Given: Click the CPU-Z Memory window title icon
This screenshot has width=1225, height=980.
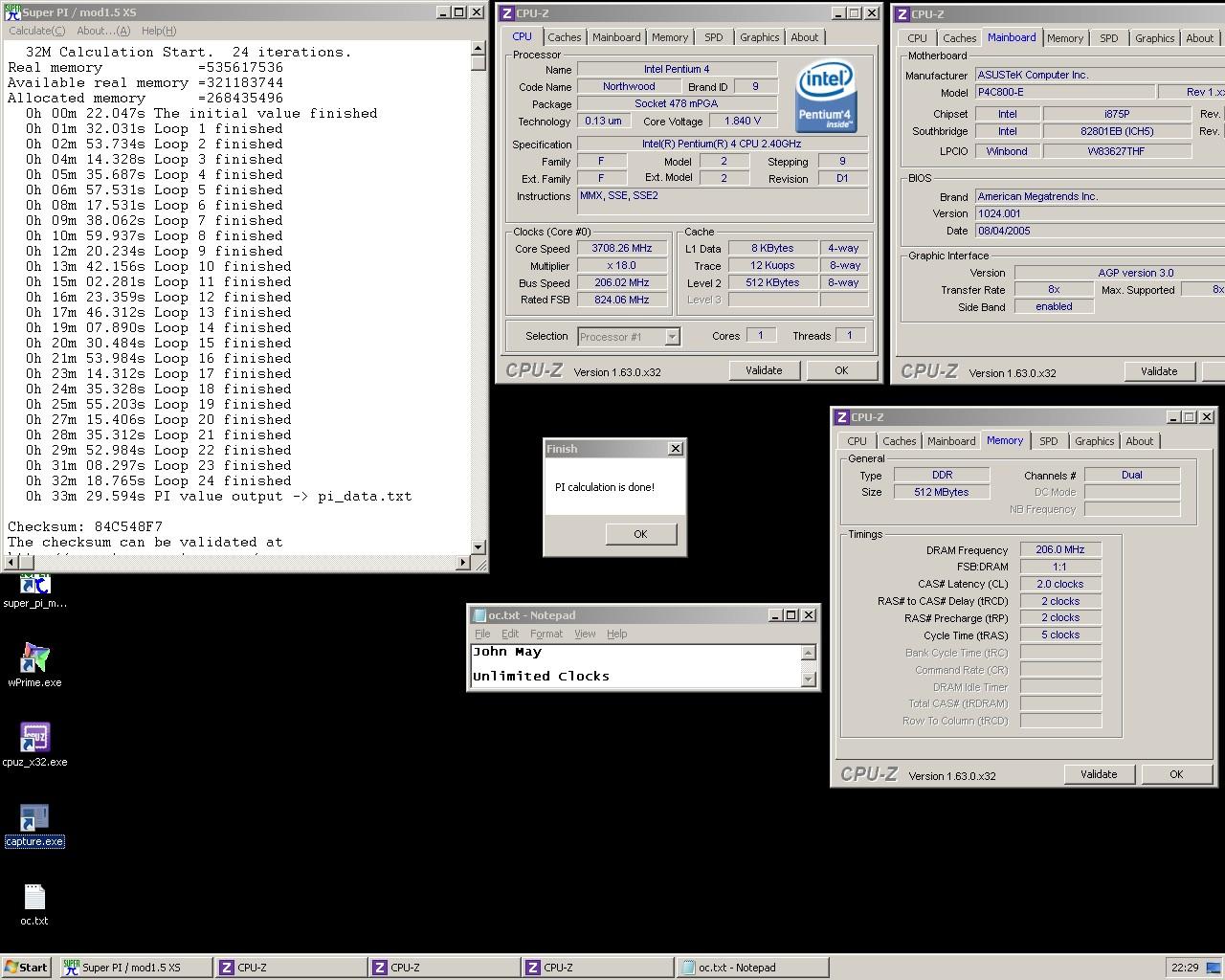Looking at the screenshot, I should 841,417.
